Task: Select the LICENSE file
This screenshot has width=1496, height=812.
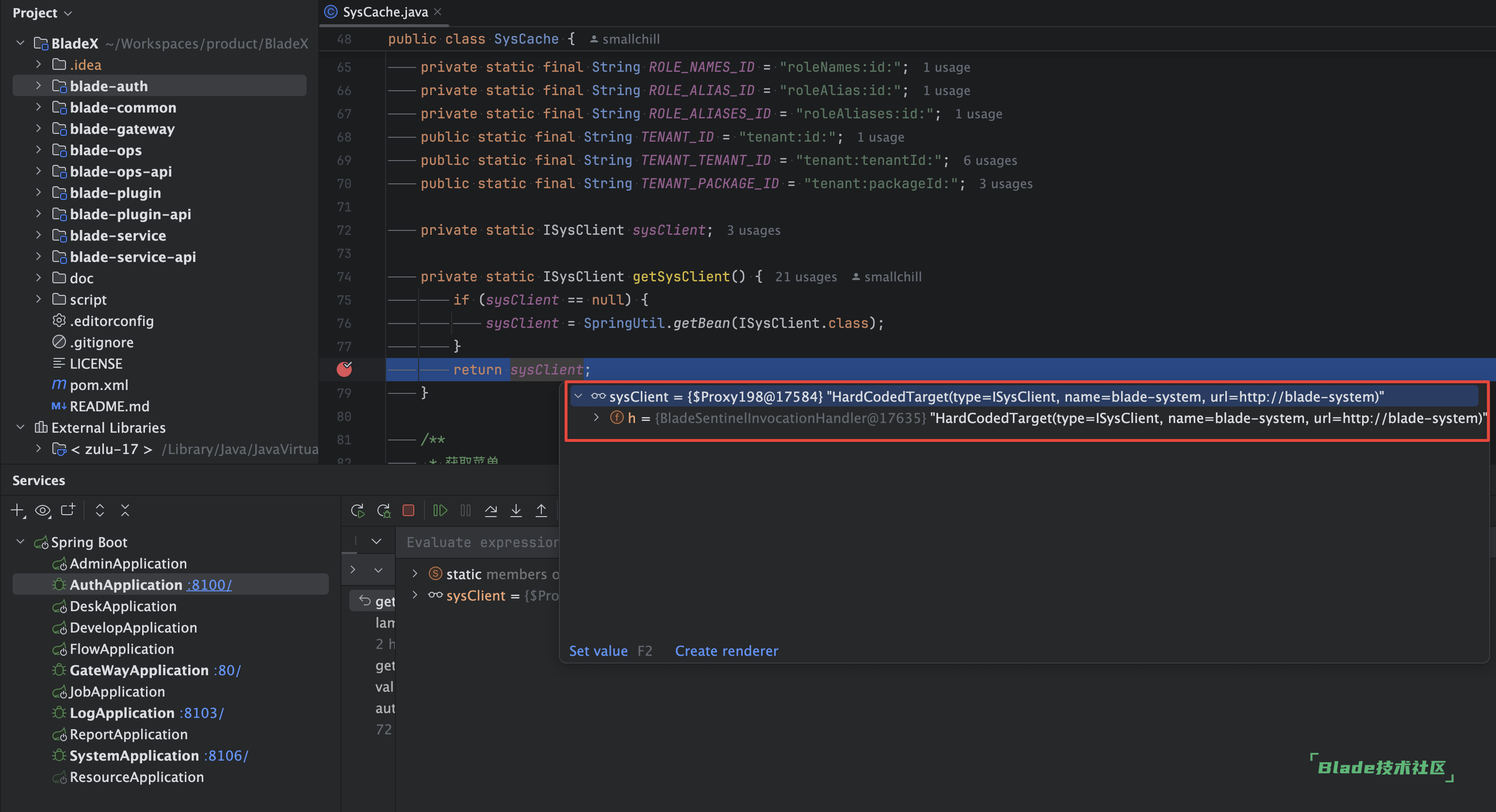Action: pyautogui.click(x=96, y=364)
